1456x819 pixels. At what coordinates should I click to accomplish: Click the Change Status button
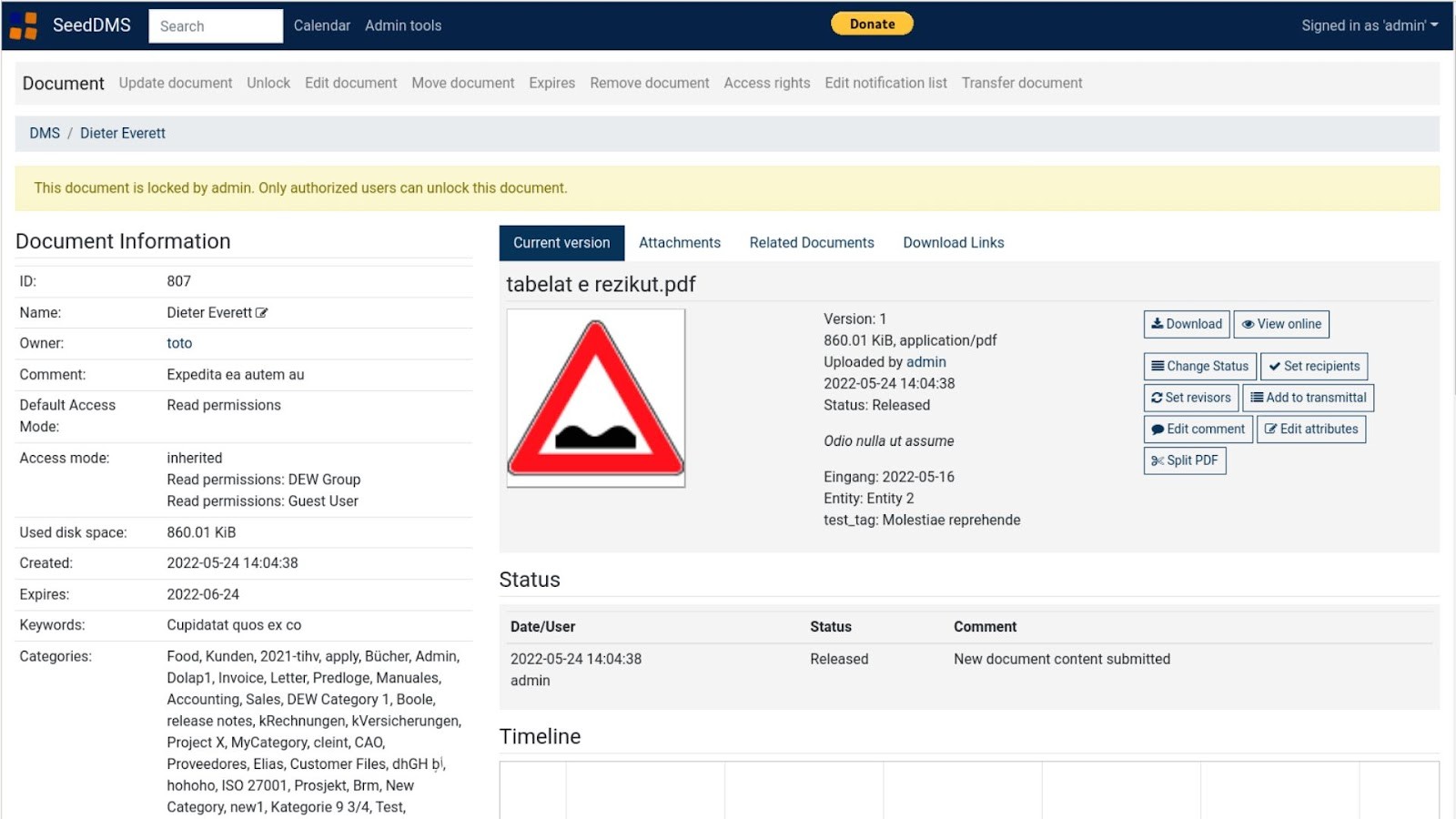pos(1198,366)
